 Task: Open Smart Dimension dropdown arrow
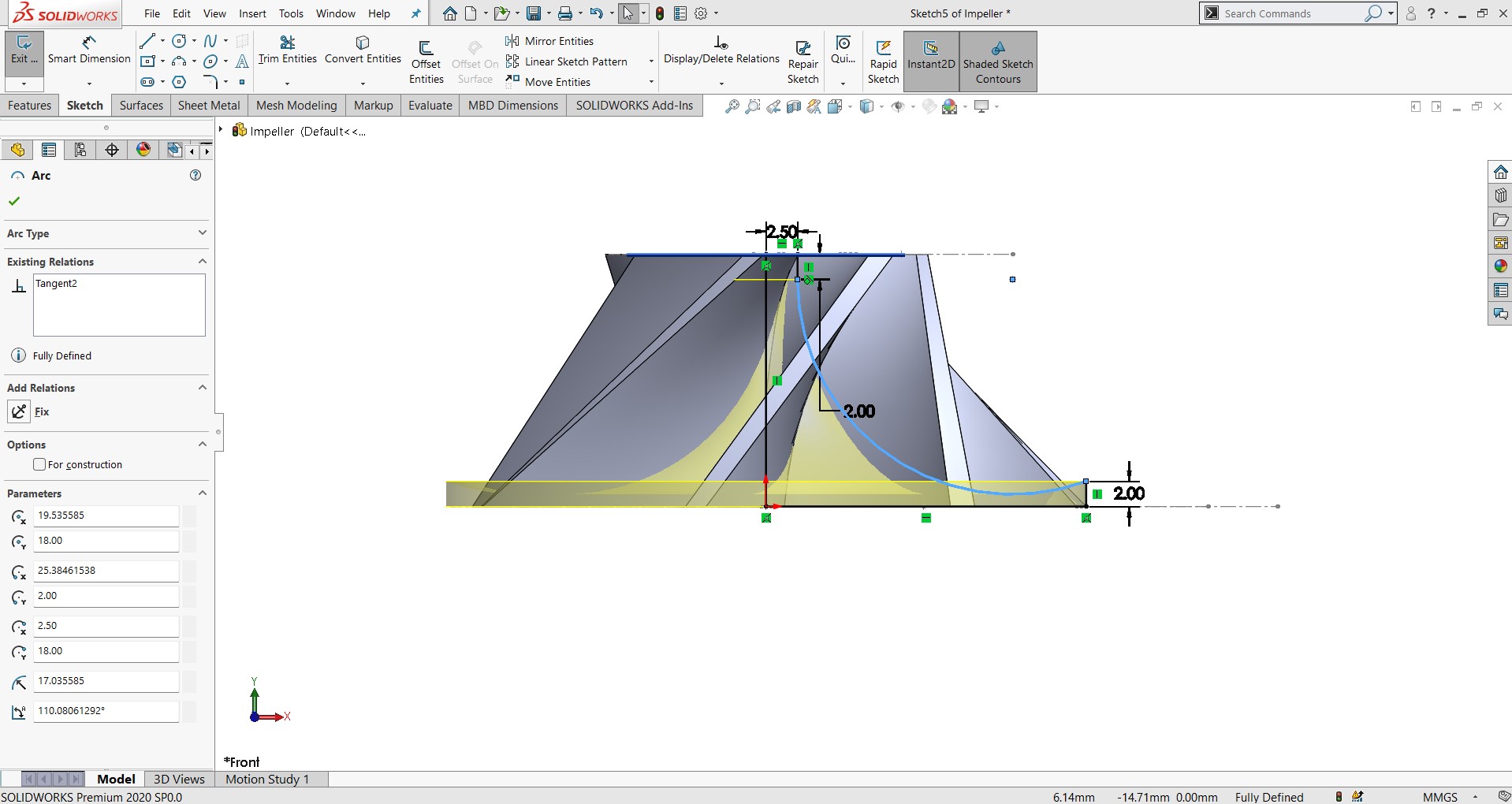click(x=89, y=83)
